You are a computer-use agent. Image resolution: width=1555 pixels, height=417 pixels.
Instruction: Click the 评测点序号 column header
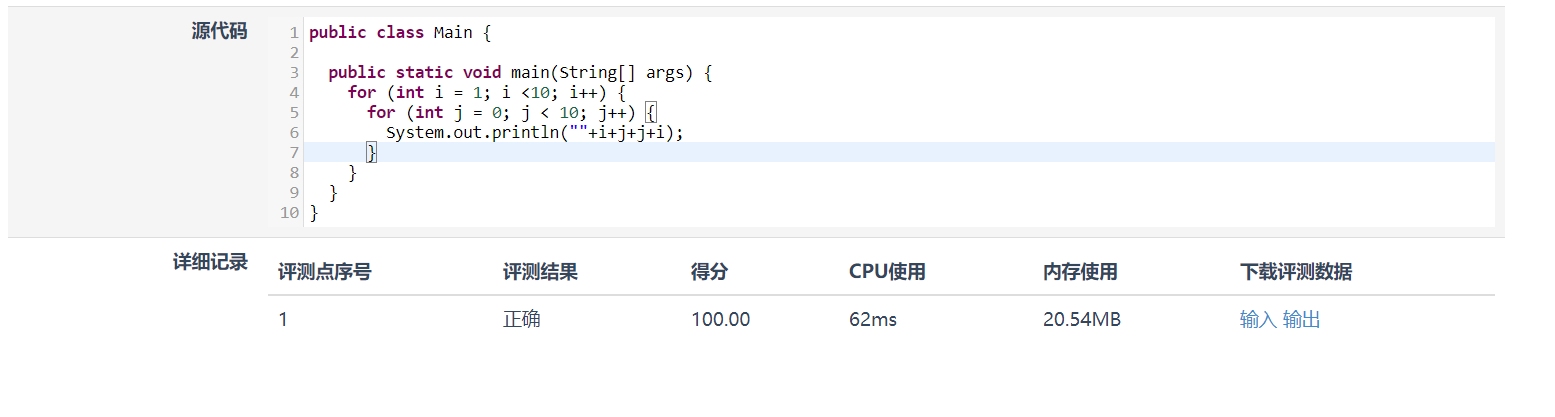tap(325, 272)
